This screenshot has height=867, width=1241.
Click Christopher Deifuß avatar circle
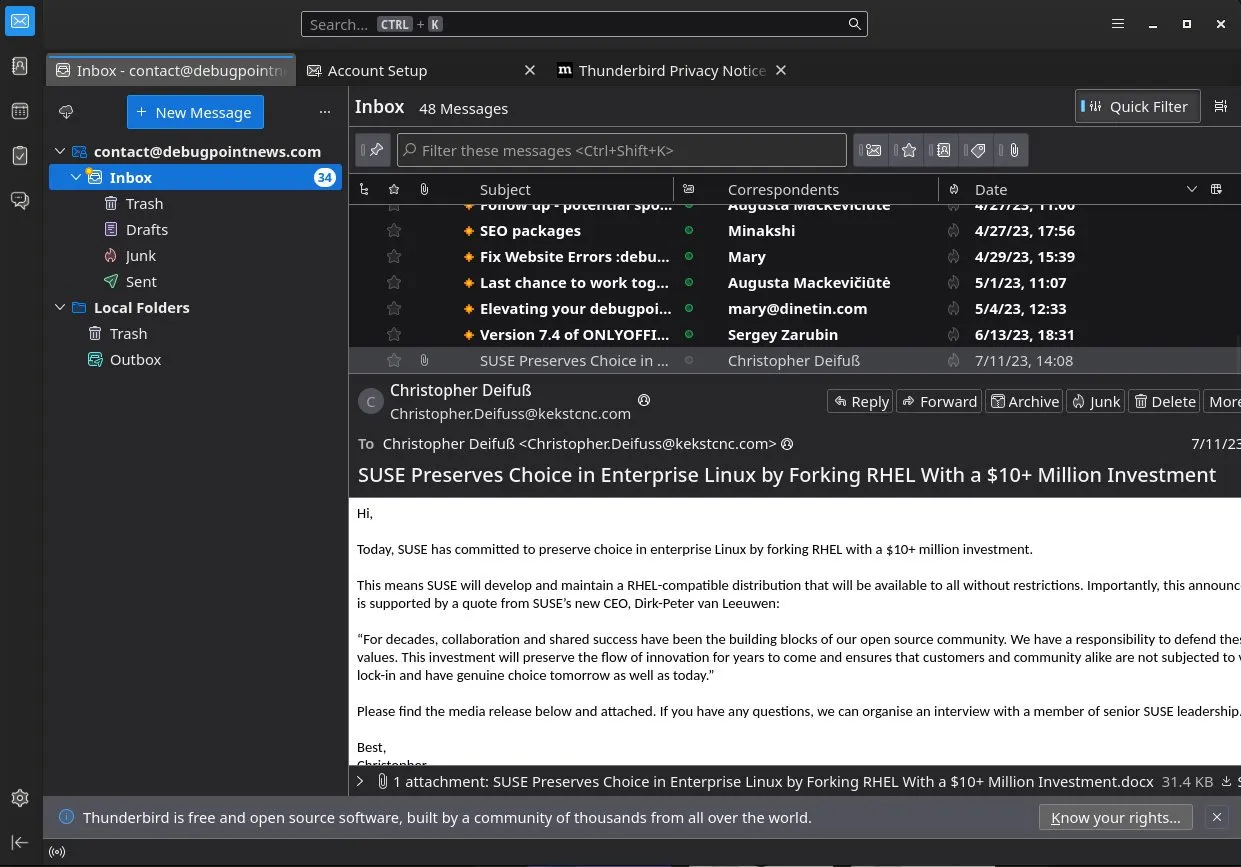coord(371,402)
